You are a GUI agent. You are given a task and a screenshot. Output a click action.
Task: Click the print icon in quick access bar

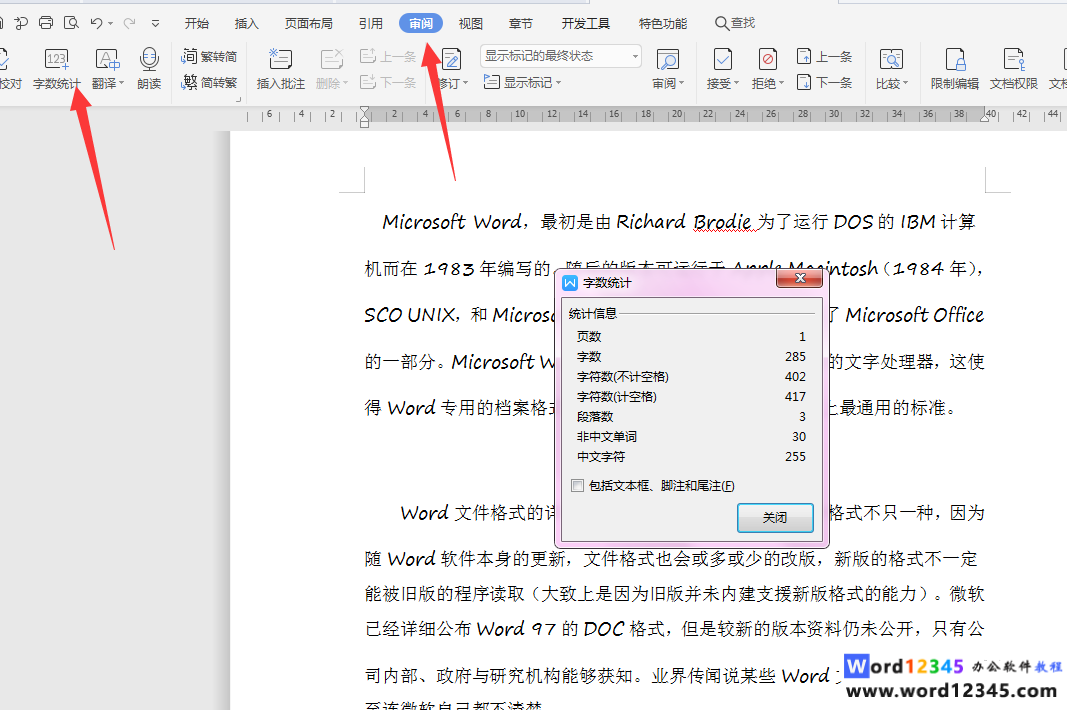46,23
